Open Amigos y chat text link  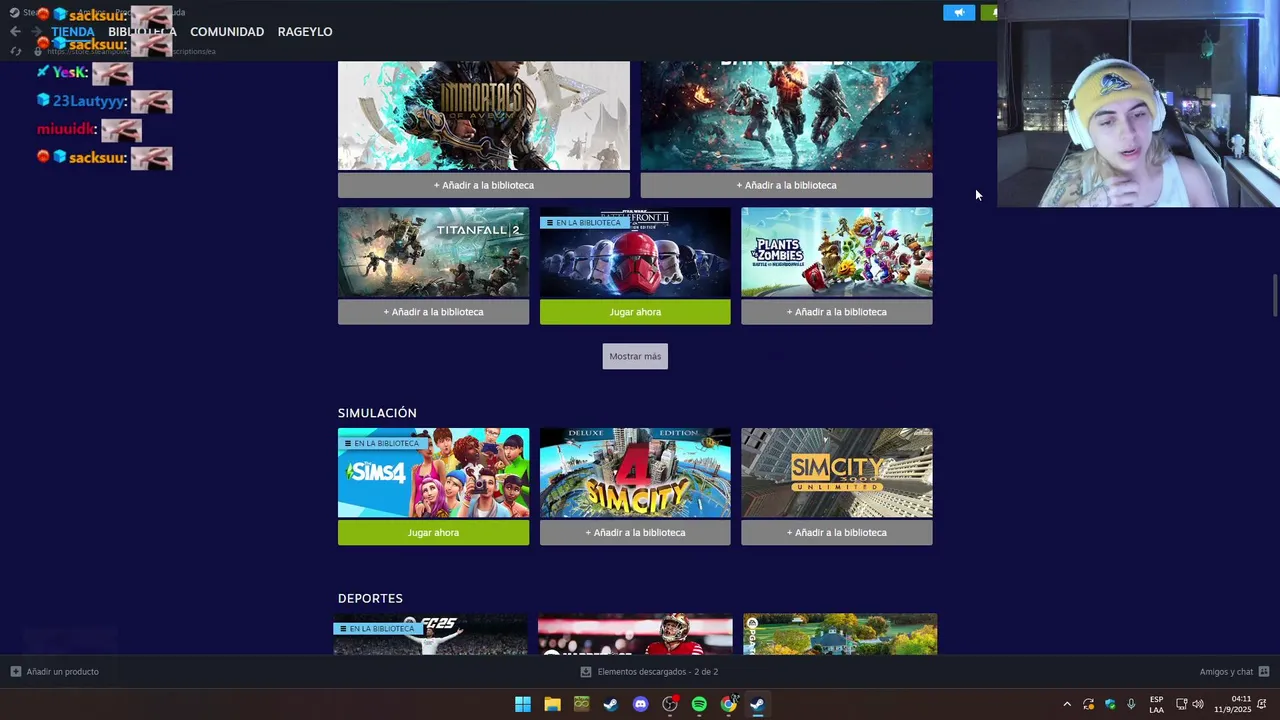point(1226,672)
